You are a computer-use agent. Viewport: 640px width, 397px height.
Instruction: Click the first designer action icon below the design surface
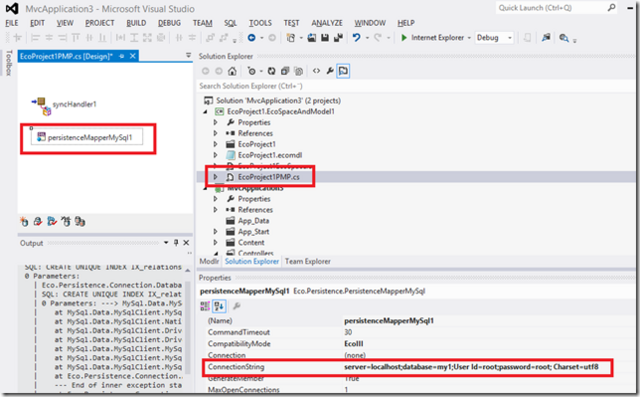[x=24, y=222]
